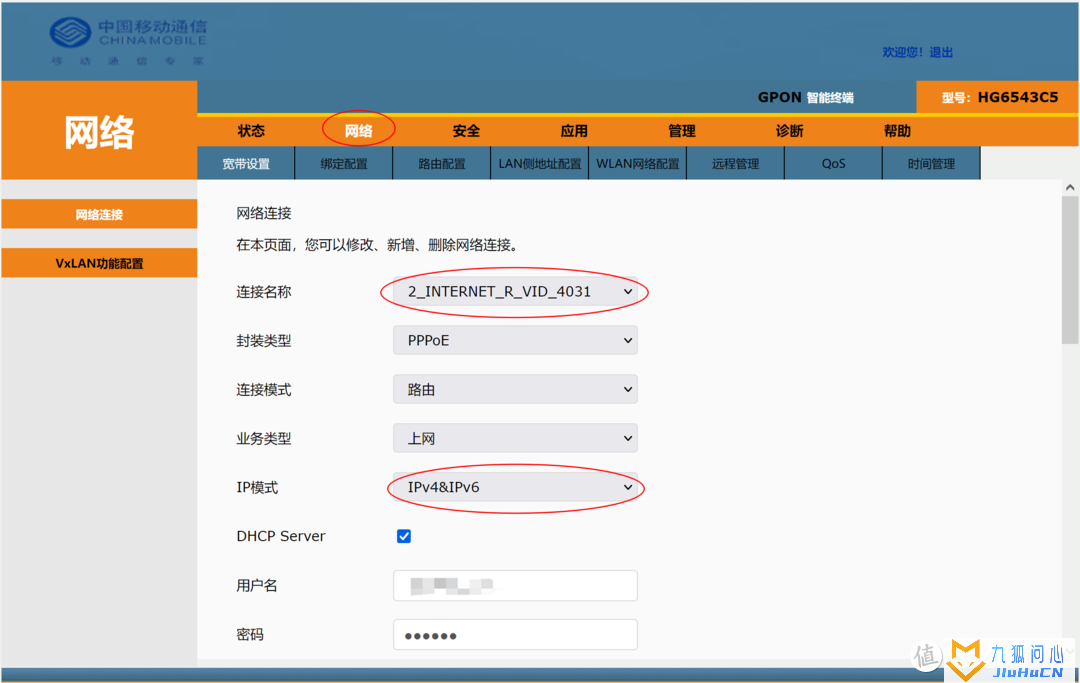This screenshot has height=683, width=1080.
Task: Click the DHCP Server label
Action: [x=280, y=536]
